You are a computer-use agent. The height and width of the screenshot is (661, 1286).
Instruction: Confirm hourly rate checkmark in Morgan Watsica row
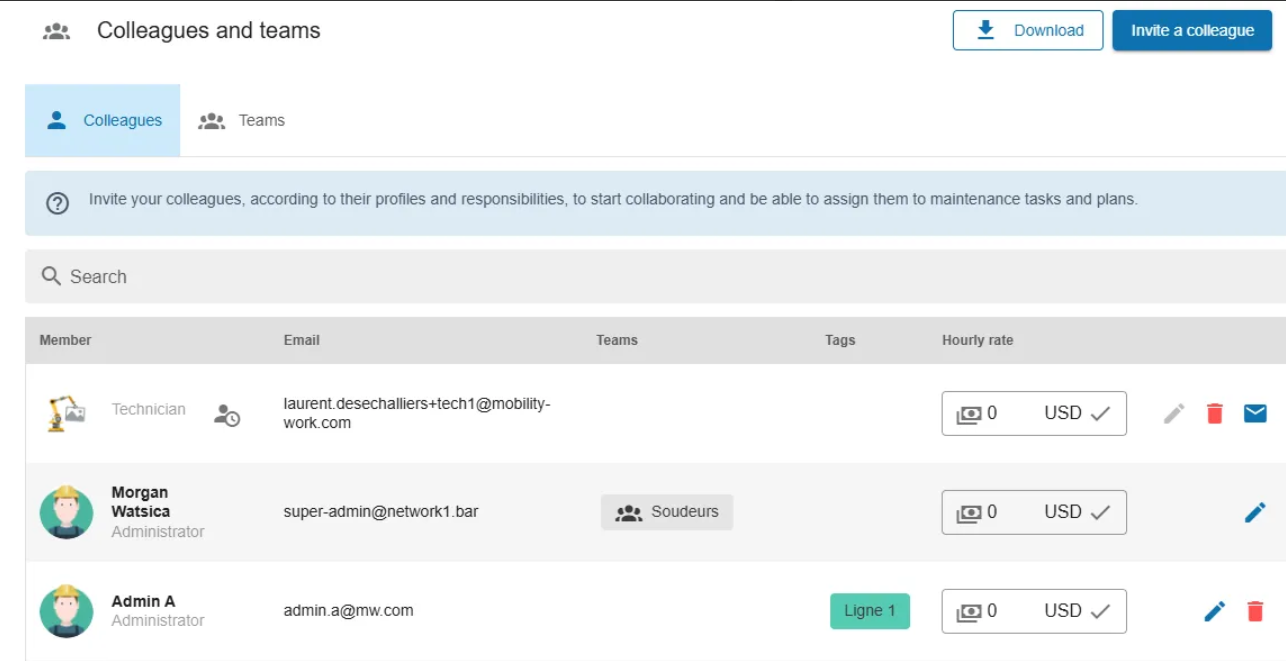pyautogui.click(x=1101, y=512)
